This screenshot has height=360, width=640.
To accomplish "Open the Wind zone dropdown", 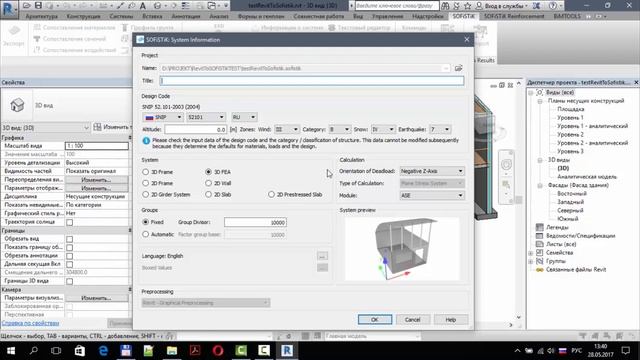I will (287, 129).
